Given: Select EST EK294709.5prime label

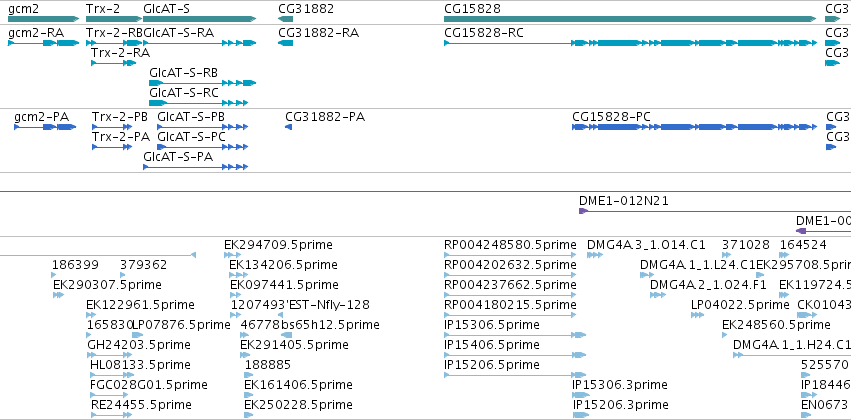Looking at the screenshot, I should coord(278,245).
